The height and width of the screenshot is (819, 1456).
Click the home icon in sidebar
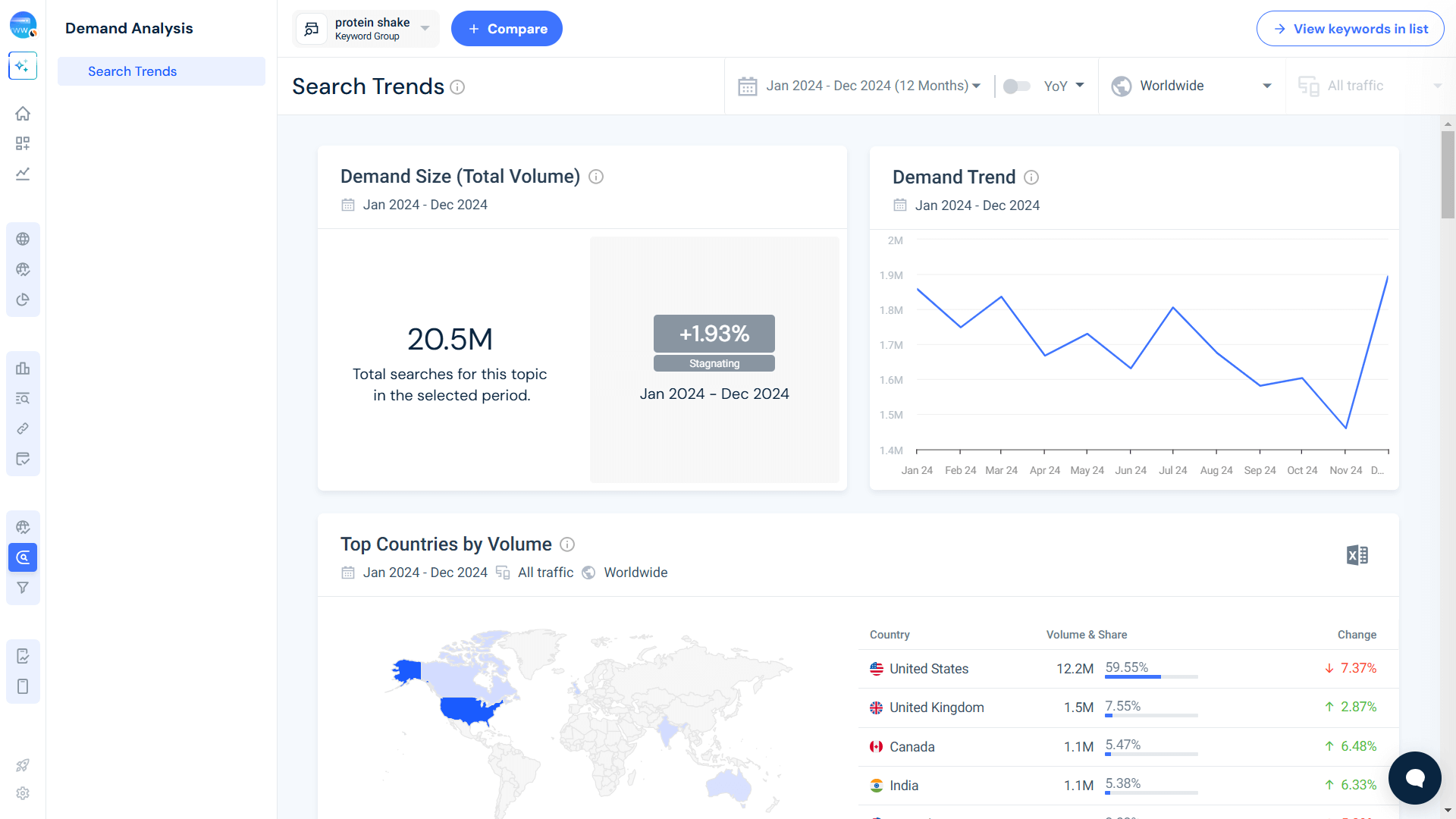pyautogui.click(x=23, y=114)
